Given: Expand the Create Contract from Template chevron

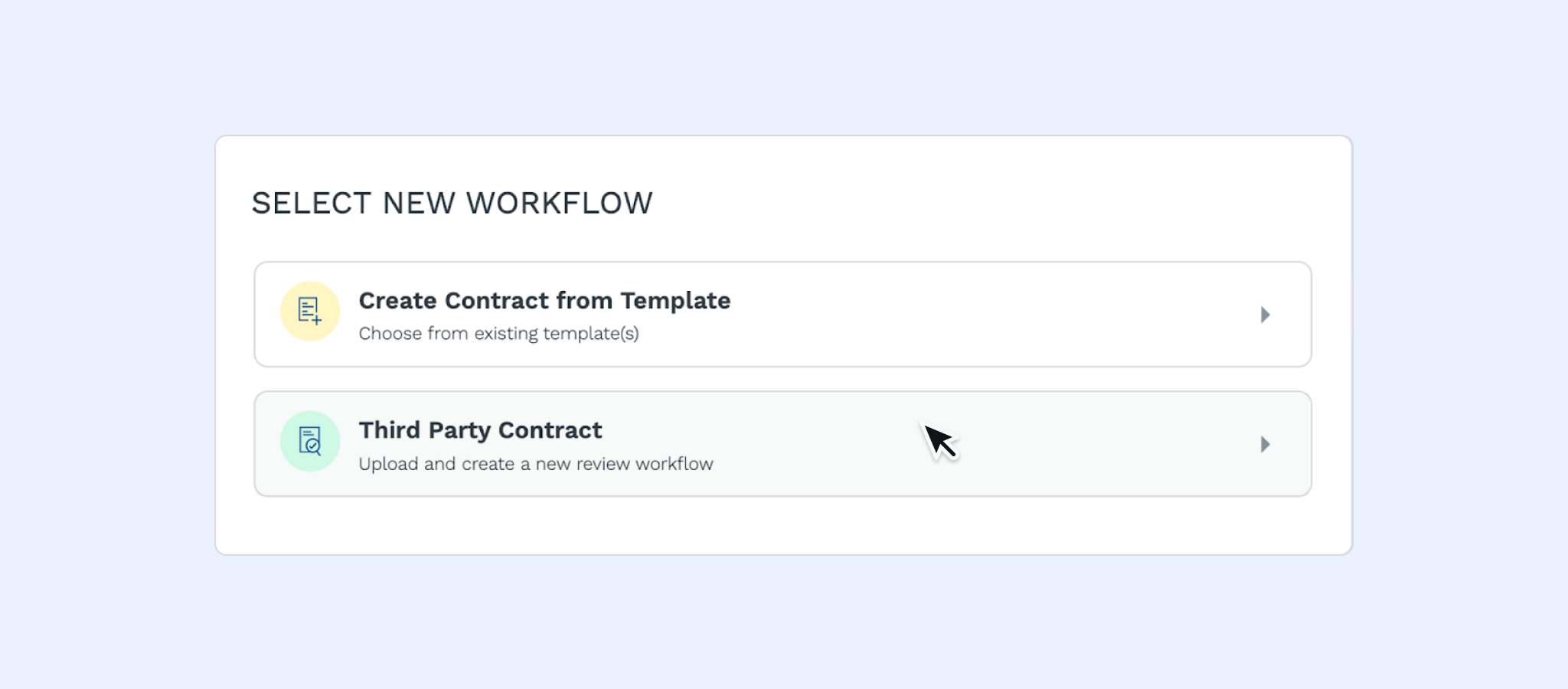Looking at the screenshot, I should tap(1265, 315).
